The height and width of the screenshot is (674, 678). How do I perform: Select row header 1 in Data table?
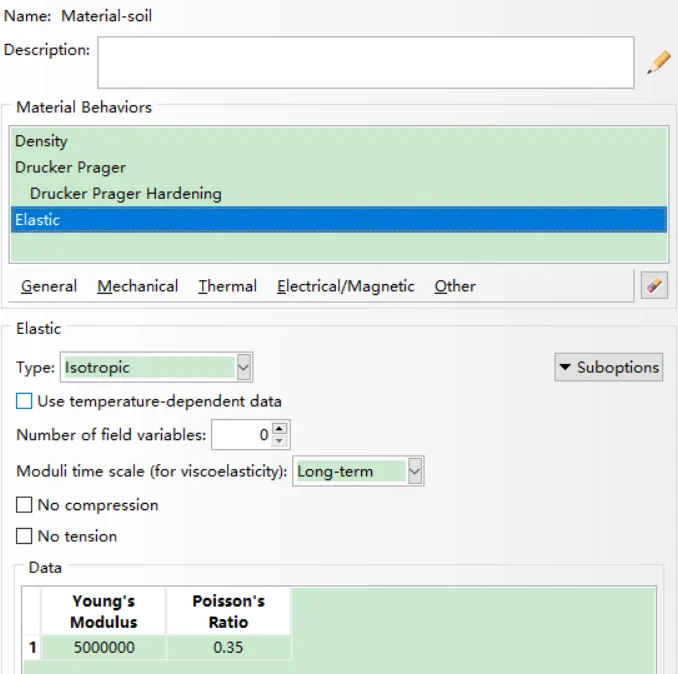click(32, 647)
